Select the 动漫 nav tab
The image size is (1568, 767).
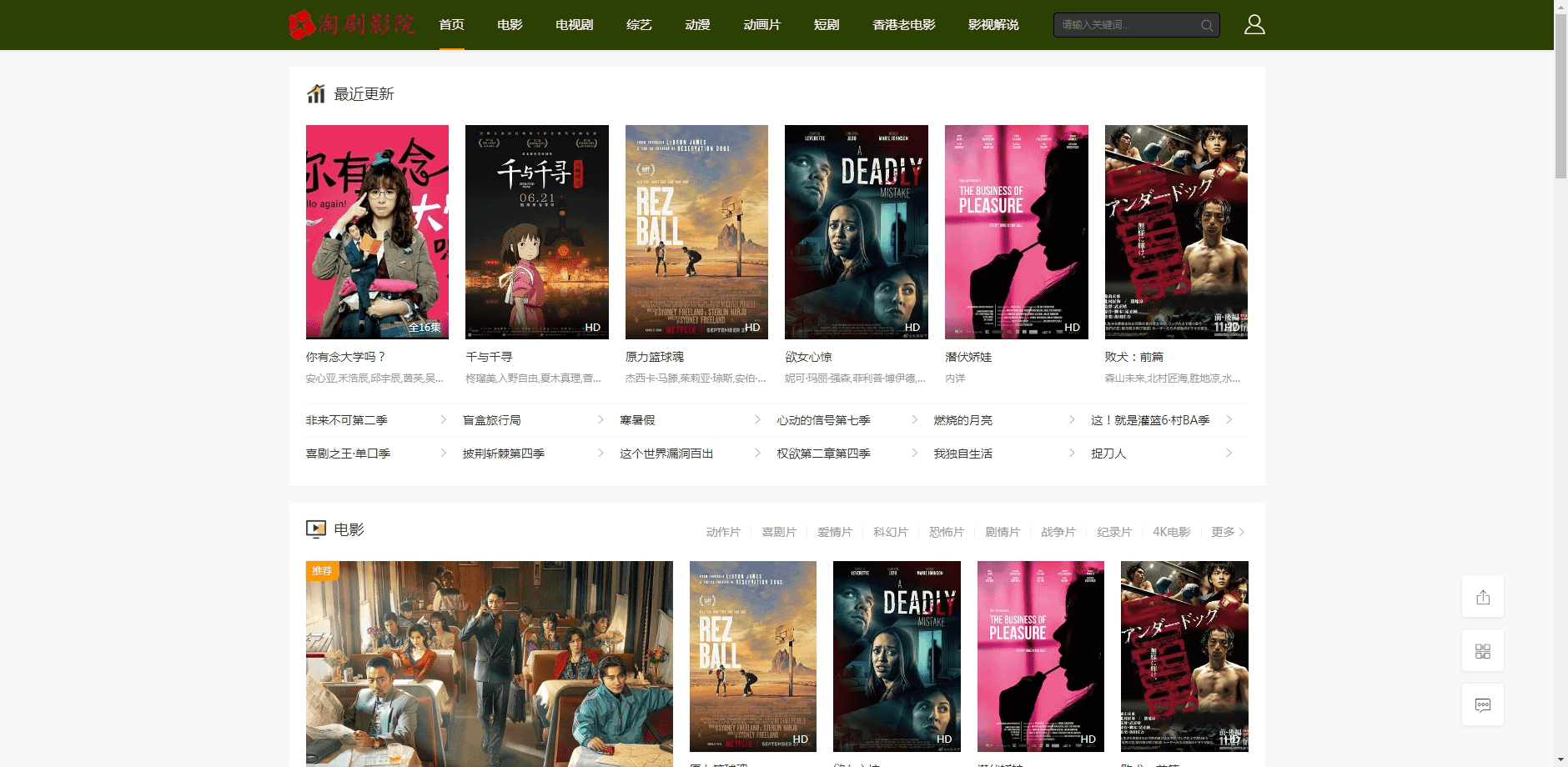pyautogui.click(x=697, y=25)
